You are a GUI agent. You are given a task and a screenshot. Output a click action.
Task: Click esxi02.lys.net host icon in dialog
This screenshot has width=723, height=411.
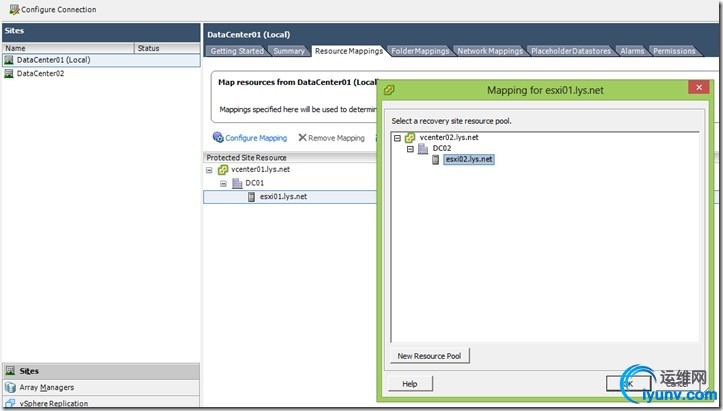point(435,160)
